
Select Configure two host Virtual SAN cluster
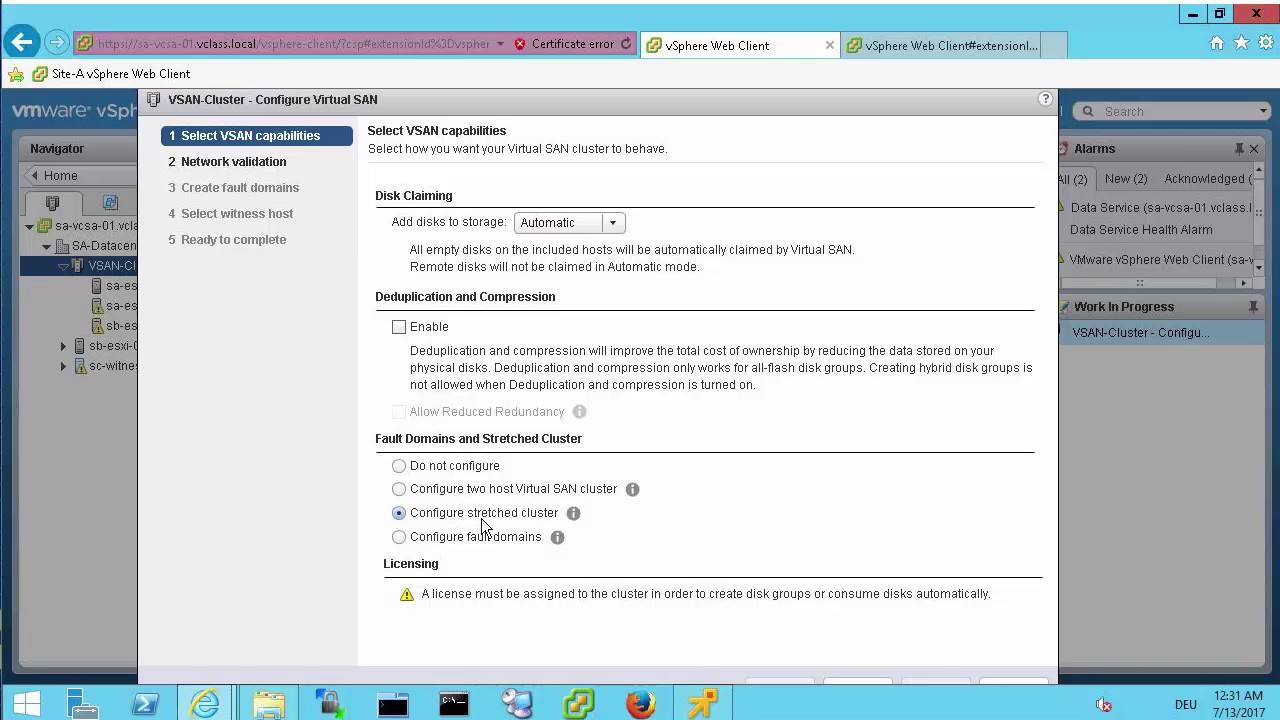coord(399,489)
